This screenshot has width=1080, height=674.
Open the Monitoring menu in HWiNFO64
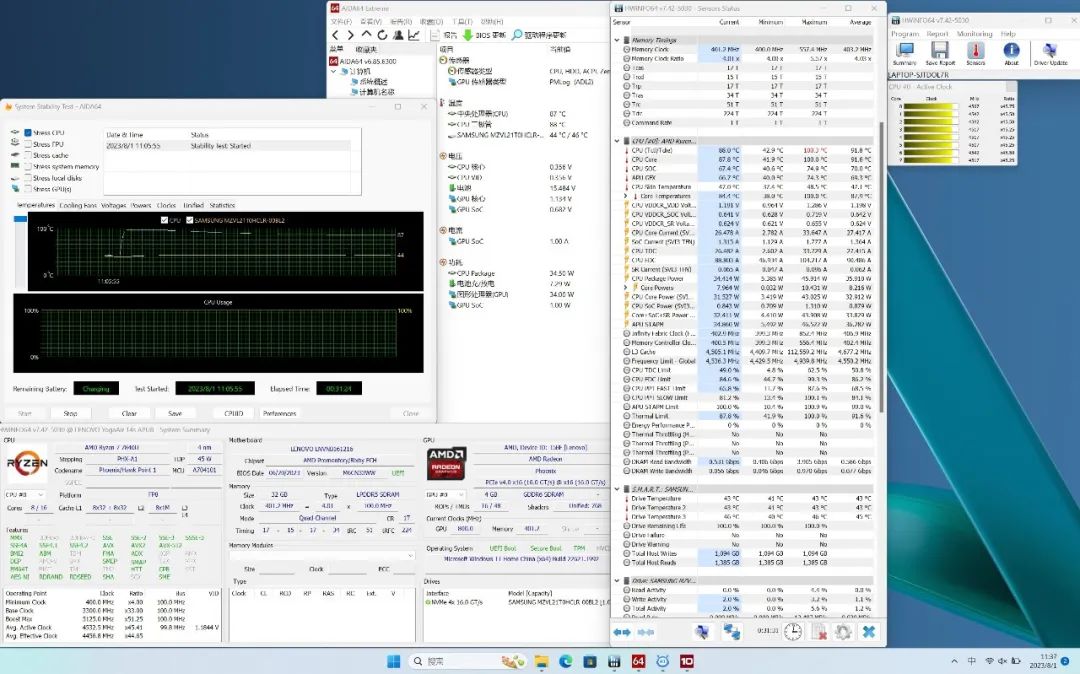(973, 33)
